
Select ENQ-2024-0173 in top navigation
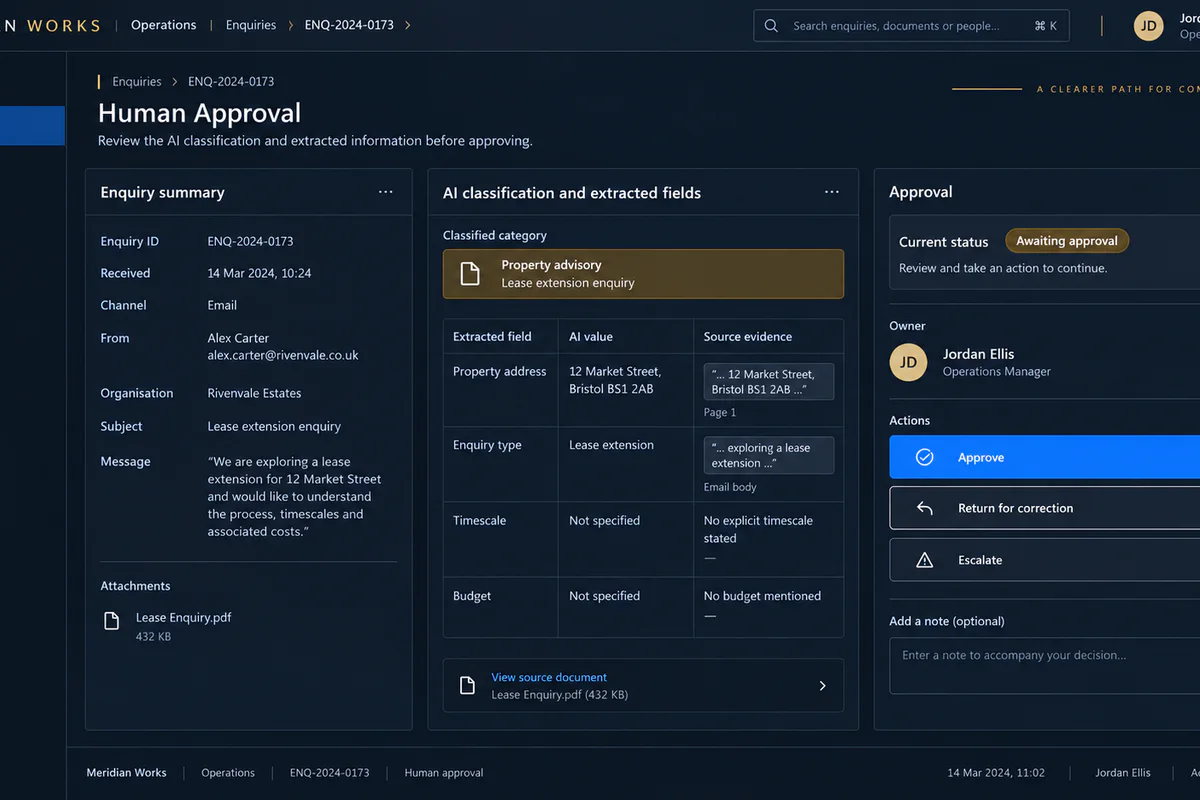[x=350, y=25]
